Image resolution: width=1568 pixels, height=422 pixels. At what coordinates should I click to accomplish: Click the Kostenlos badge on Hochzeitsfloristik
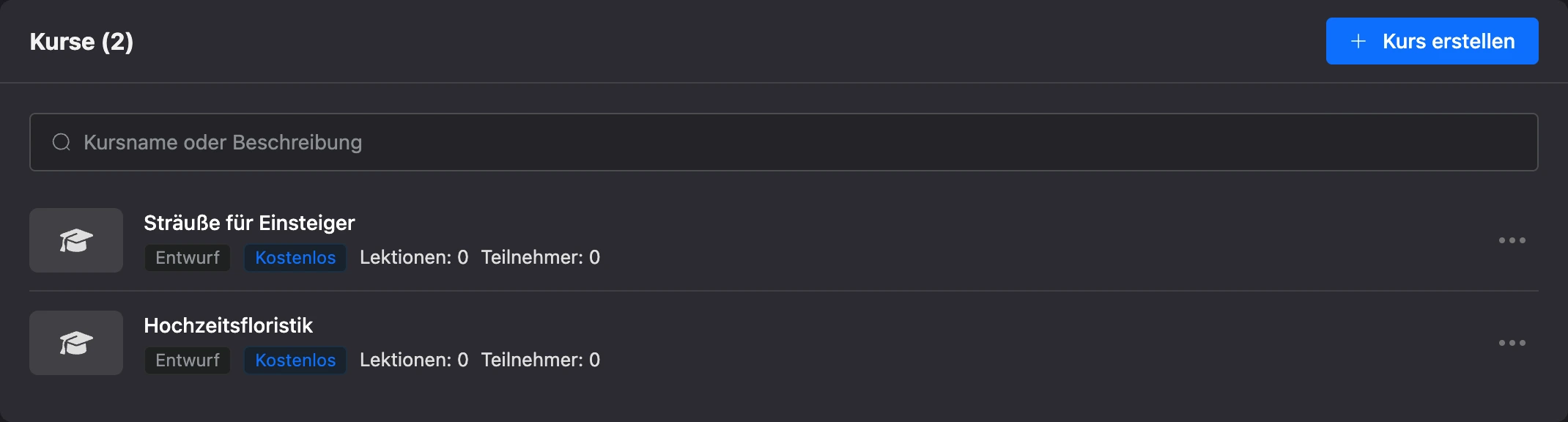[x=295, y=360]
